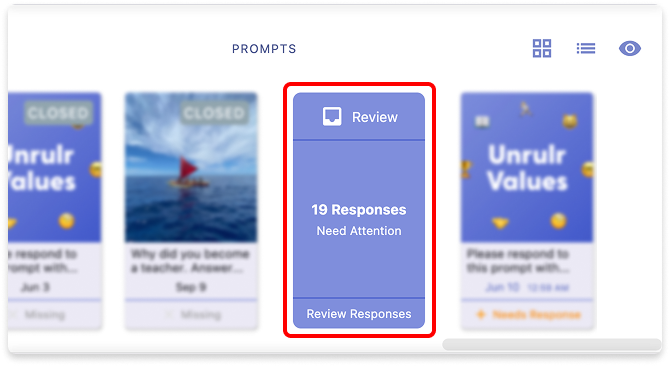This screenshot has width=670, height=366.
Task: Click the Review header label
Action: [x=375, y=117]
